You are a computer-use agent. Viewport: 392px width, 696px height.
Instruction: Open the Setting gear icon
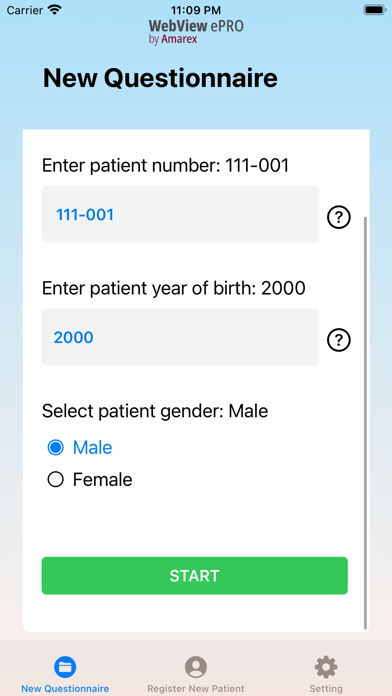click(x=326, y=667)
